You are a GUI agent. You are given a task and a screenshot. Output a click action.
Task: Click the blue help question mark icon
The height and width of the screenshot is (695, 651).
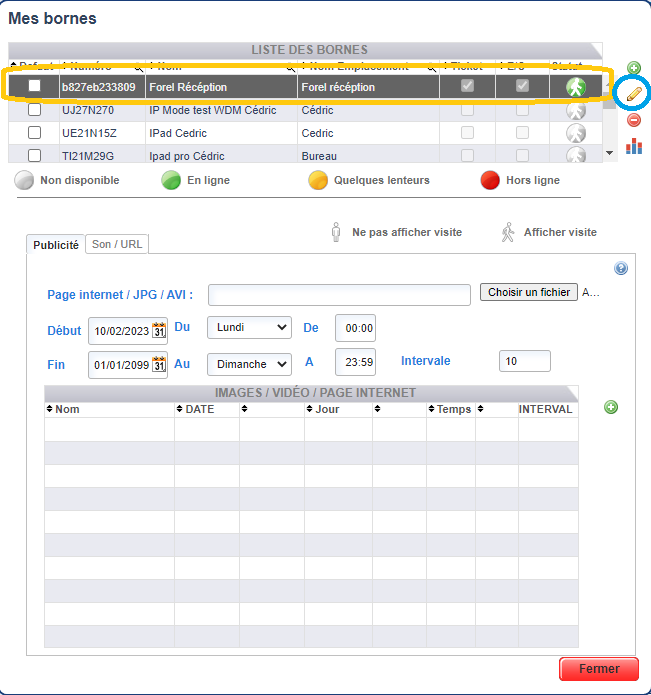[x=621, y=268]
